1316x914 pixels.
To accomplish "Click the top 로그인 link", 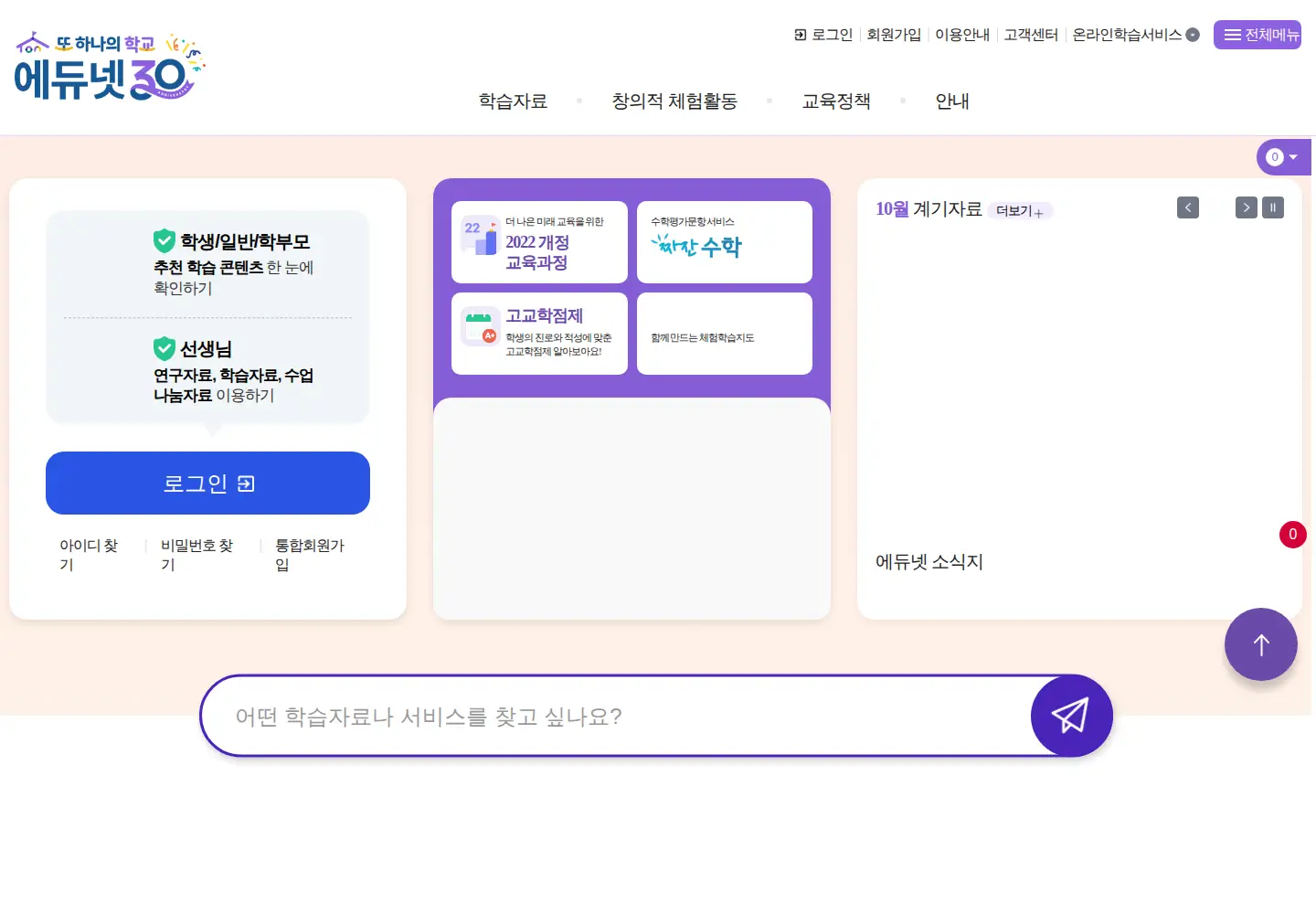I will pyautogui.click(x=823, y=35).
